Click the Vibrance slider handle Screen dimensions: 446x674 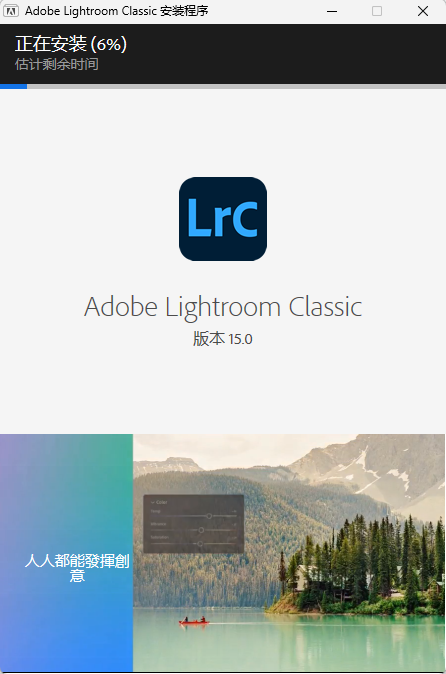click(201, 530)
